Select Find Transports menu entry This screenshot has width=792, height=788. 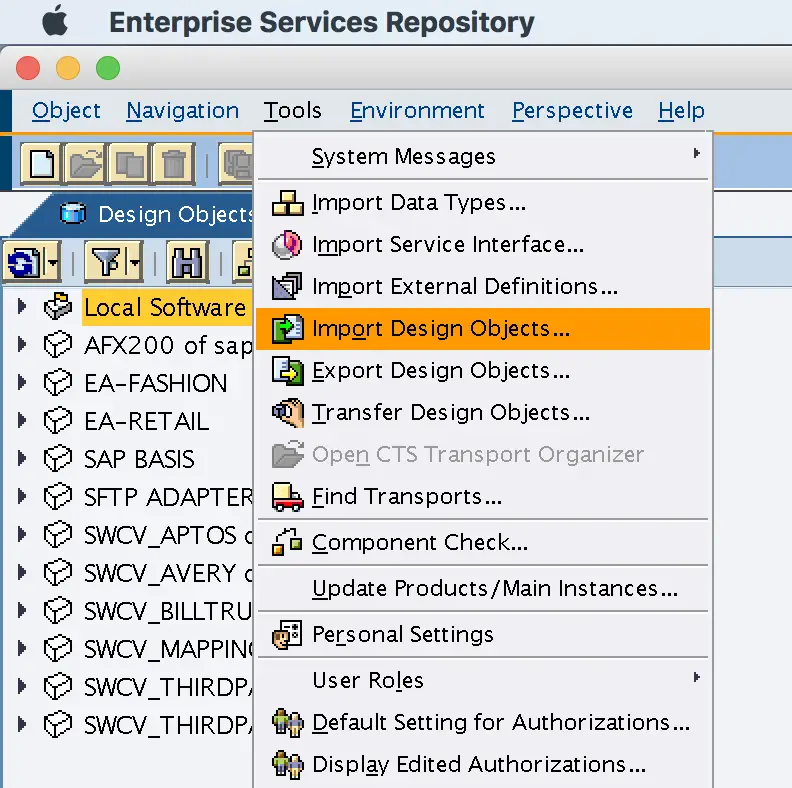pyautogui.click(x=483, y=497)
